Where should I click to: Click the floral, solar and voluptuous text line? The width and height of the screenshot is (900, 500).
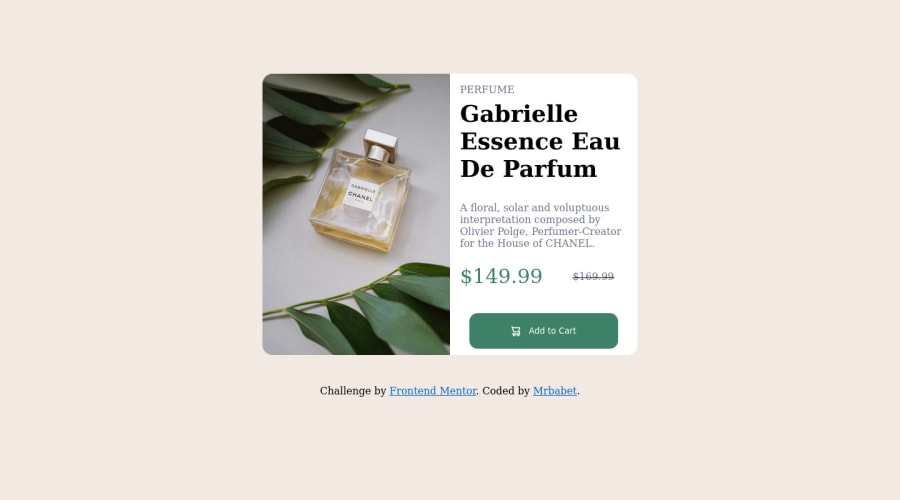pos(534,208)
